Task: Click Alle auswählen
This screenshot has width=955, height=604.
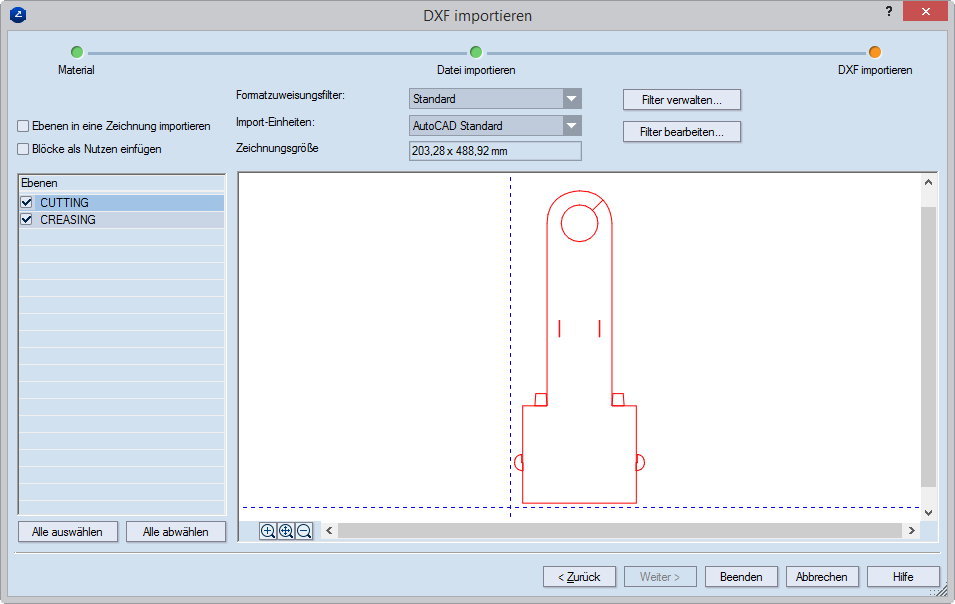Action: pos(68,532)
